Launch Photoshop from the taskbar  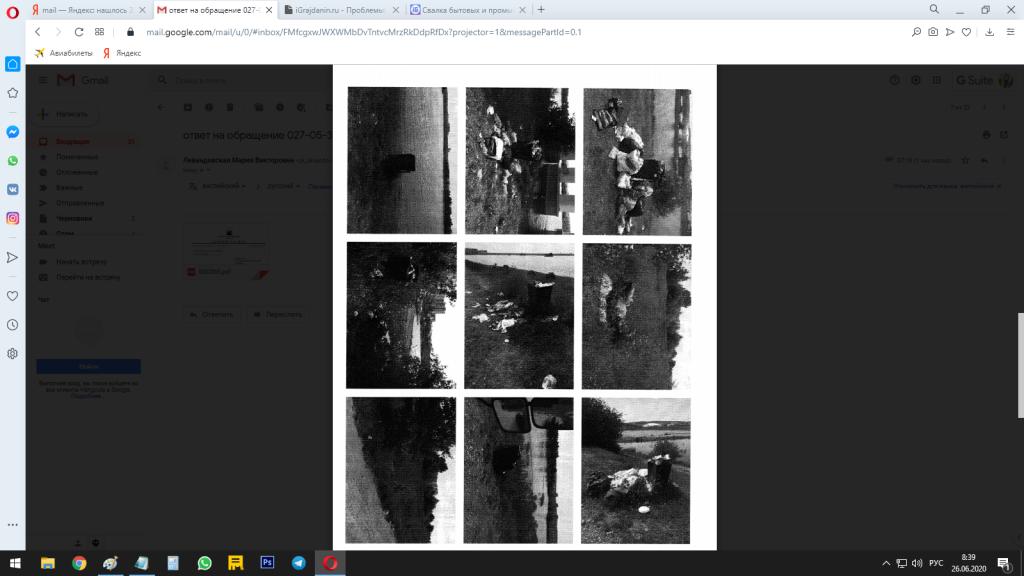click(x=267, y=563)
